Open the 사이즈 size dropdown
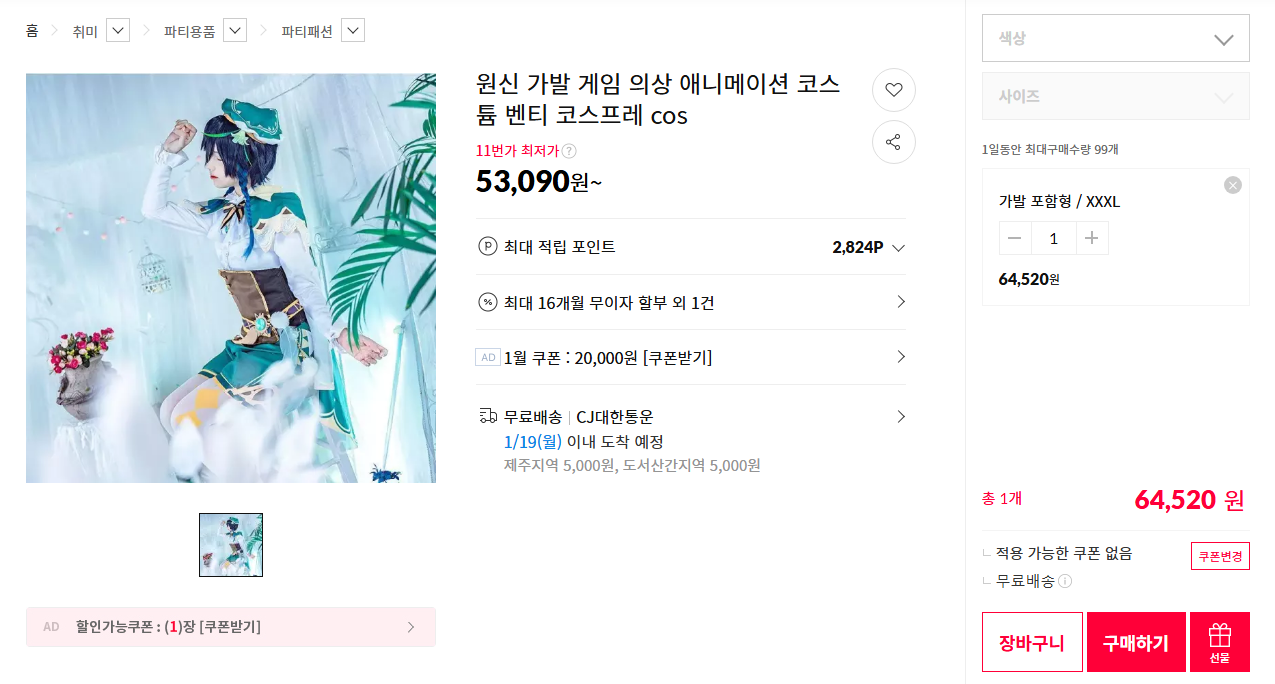This screenshot has width=1275, height=684. coord(1115,97)
